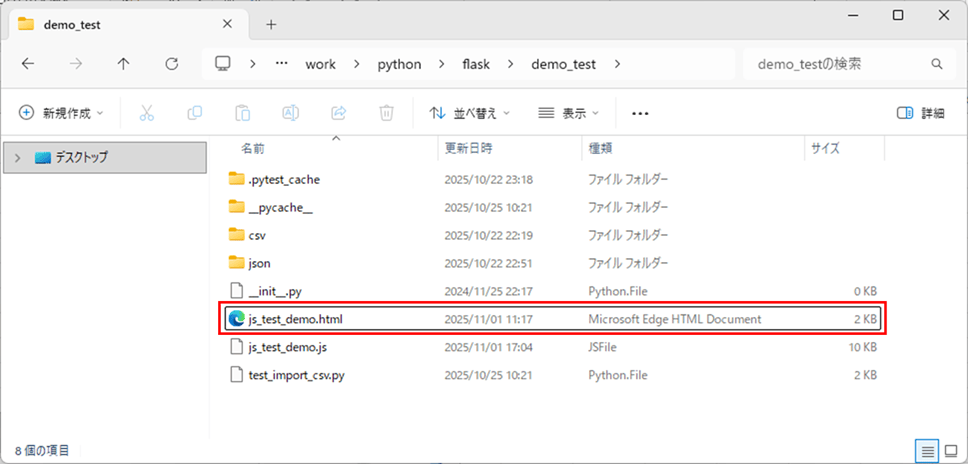Expand chevron between python and flask
Screen dimensions: 968x464
click(442, 64)
